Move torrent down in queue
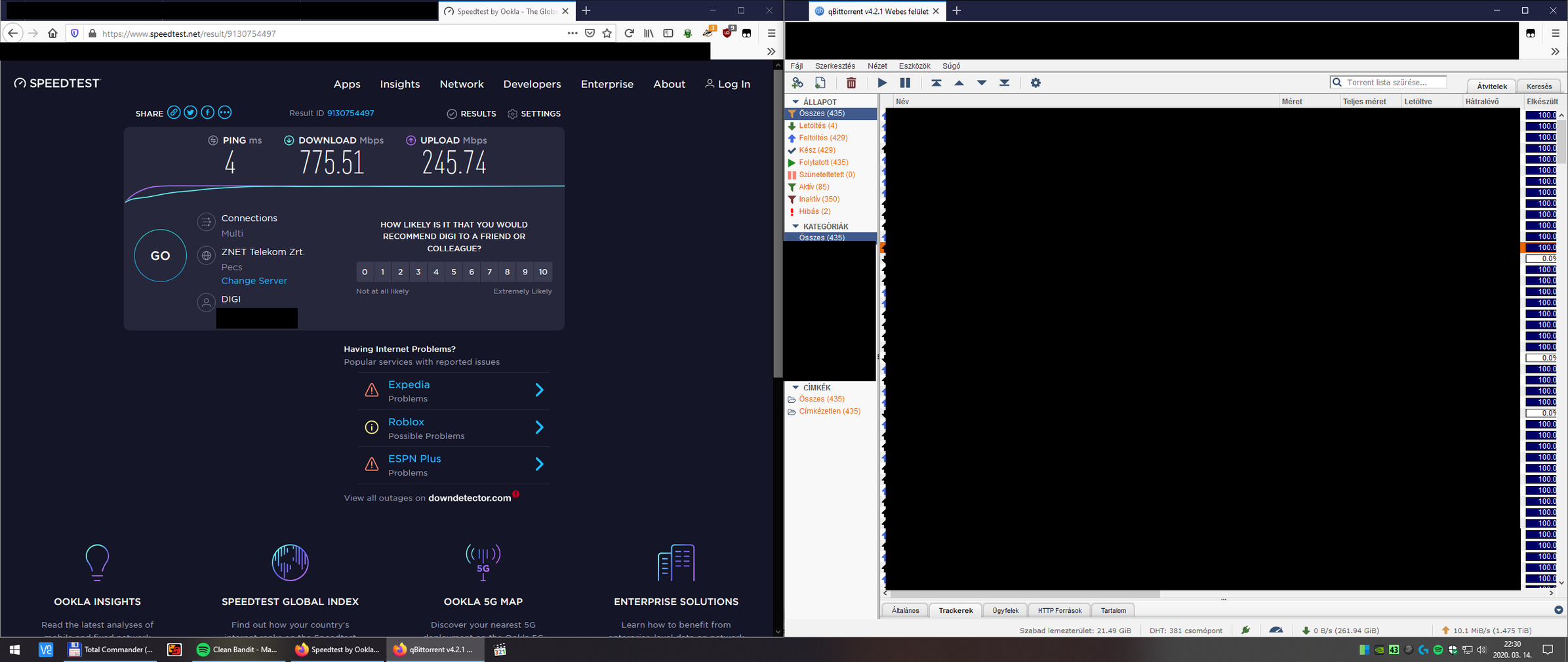 point(982,83)
